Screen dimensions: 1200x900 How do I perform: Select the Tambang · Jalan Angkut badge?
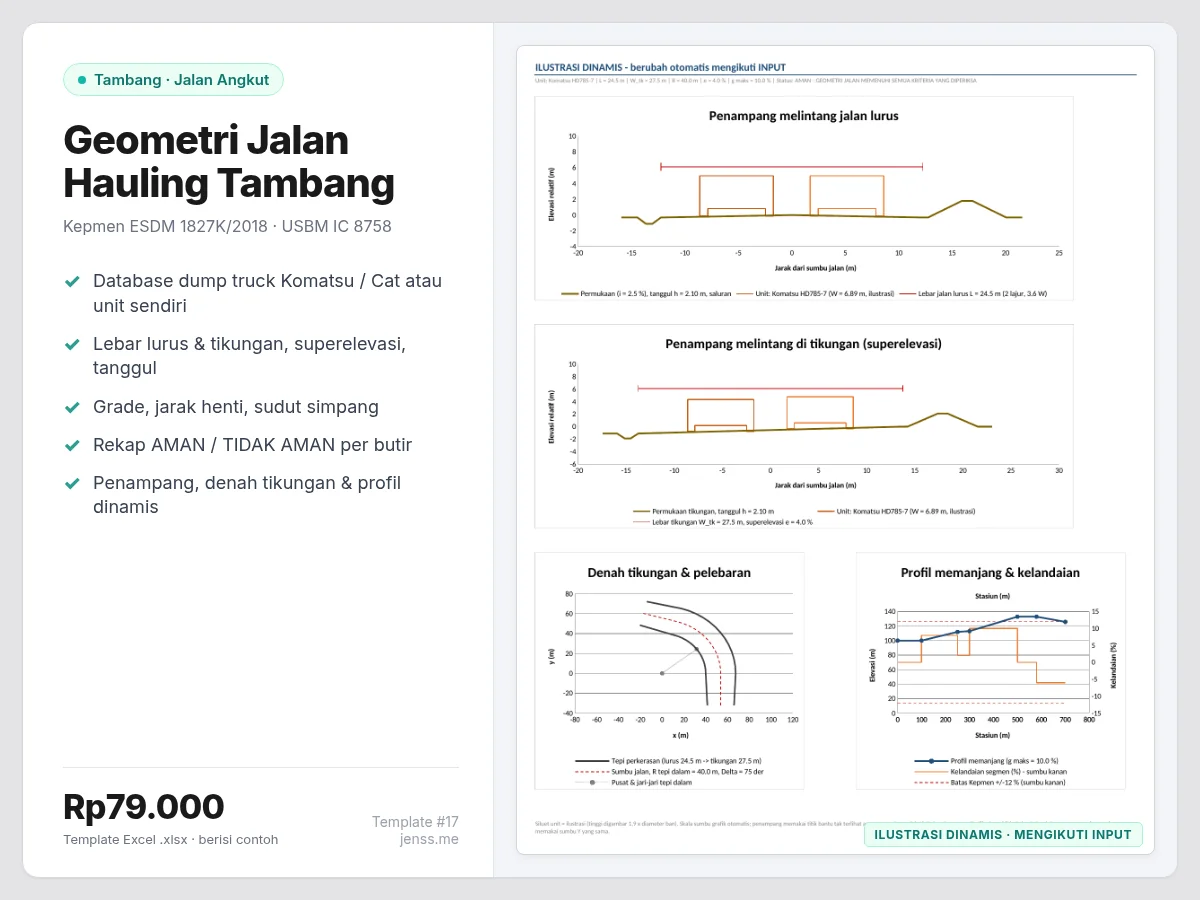(173, 80)
